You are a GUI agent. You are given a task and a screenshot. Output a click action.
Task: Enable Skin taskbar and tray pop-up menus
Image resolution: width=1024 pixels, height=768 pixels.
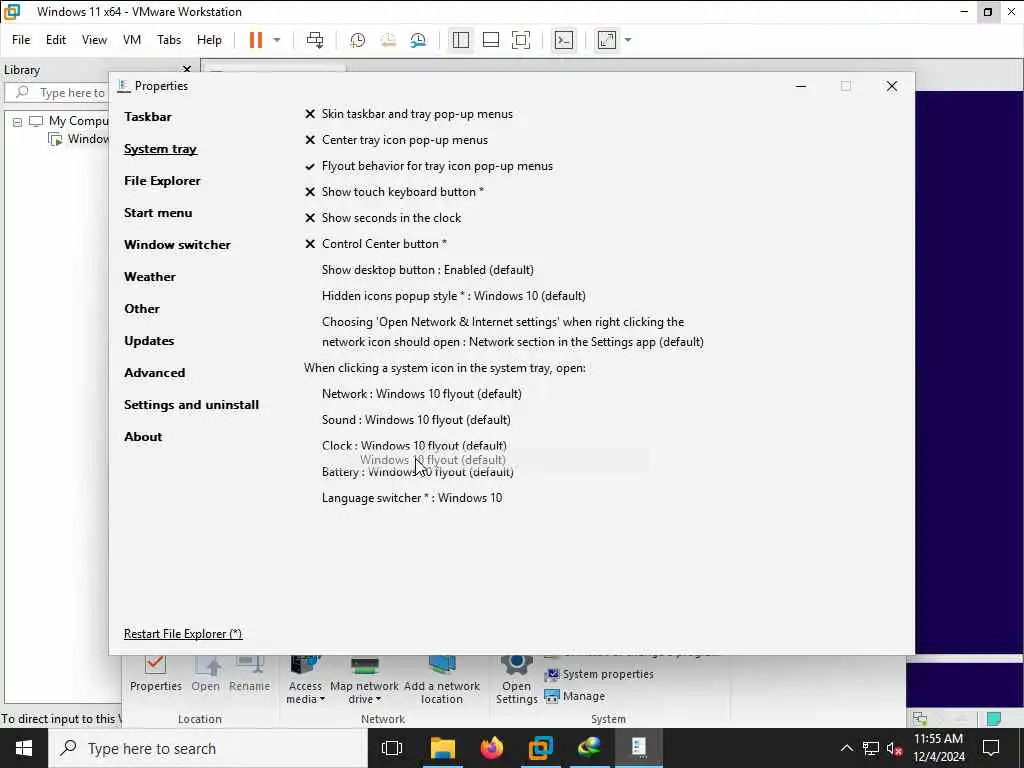tap(409, 114)
